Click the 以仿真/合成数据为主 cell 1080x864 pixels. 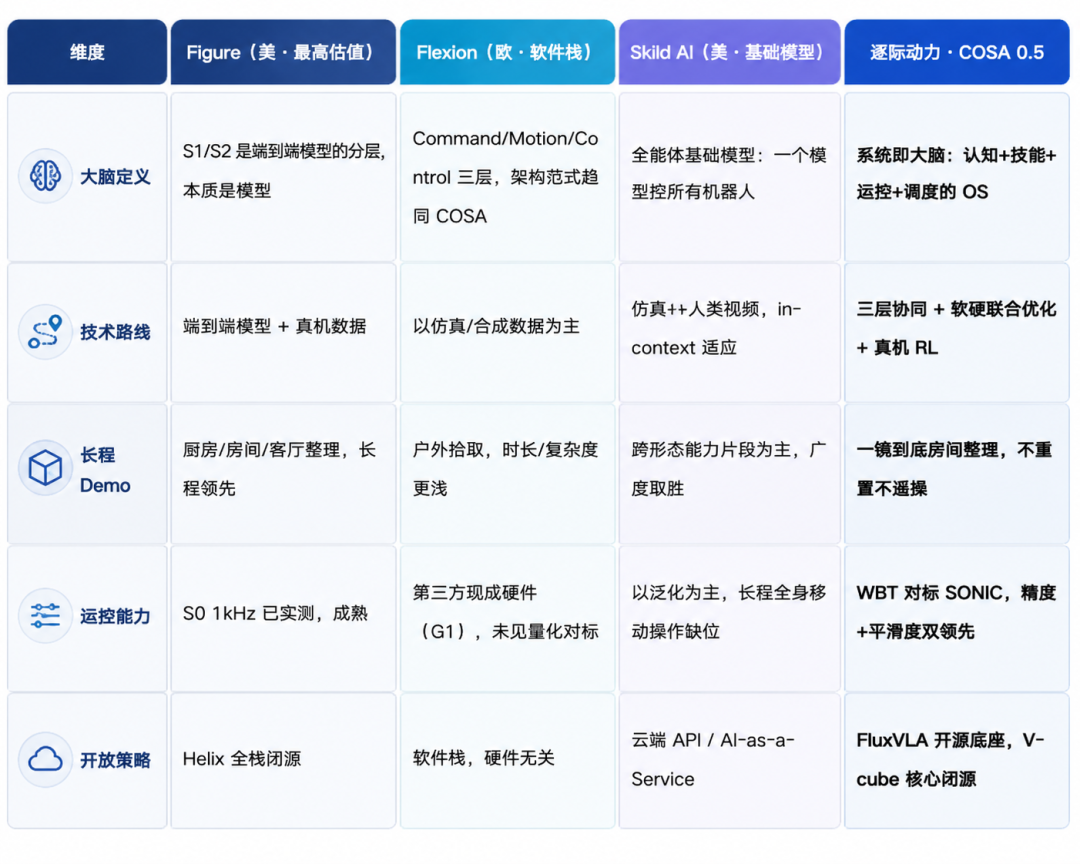coord(508,332)
